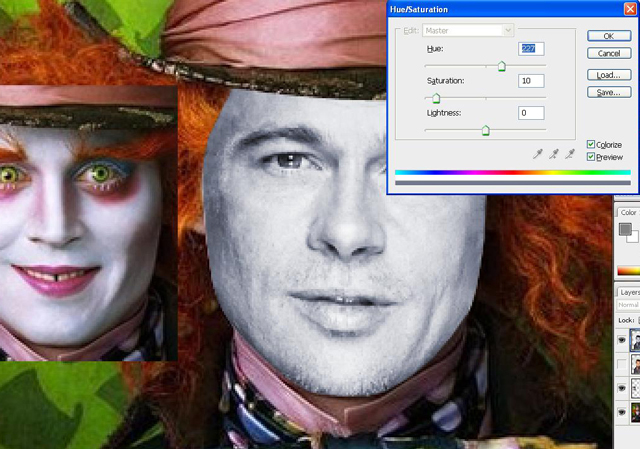The image size is (640, 449).
Task: Click the rainbow spectrum bar in the dialog
Action: (x=513, y=173)
